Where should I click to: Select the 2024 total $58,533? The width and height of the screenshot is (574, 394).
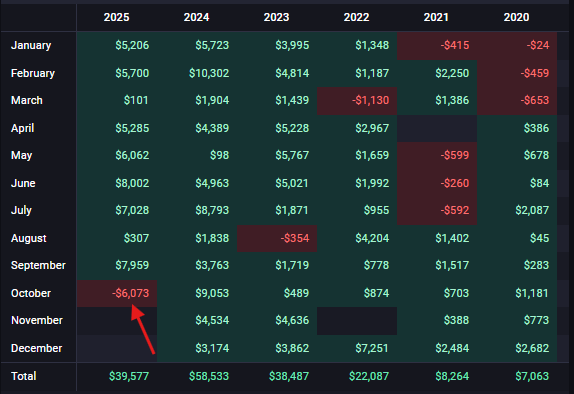[209, 376]
